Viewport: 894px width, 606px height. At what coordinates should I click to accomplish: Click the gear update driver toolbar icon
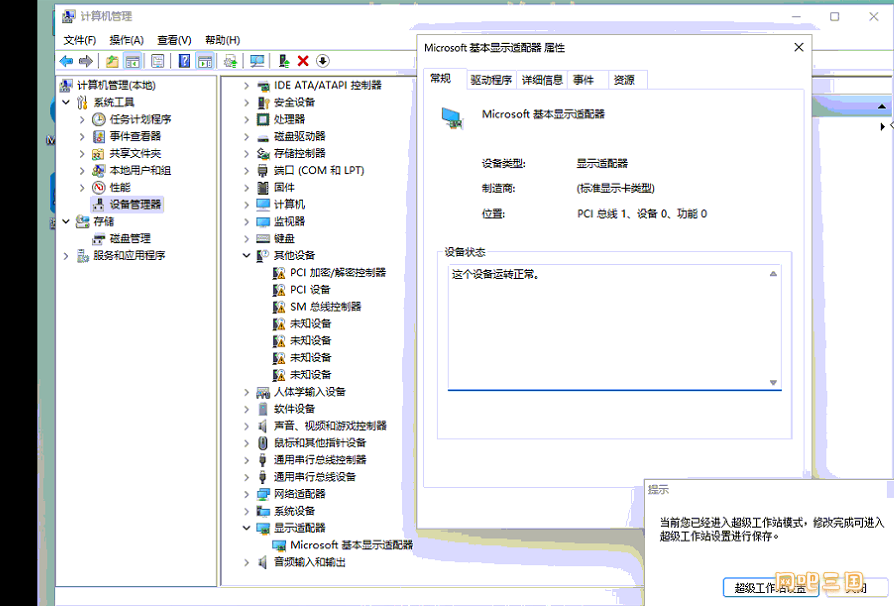click(230, 61)
